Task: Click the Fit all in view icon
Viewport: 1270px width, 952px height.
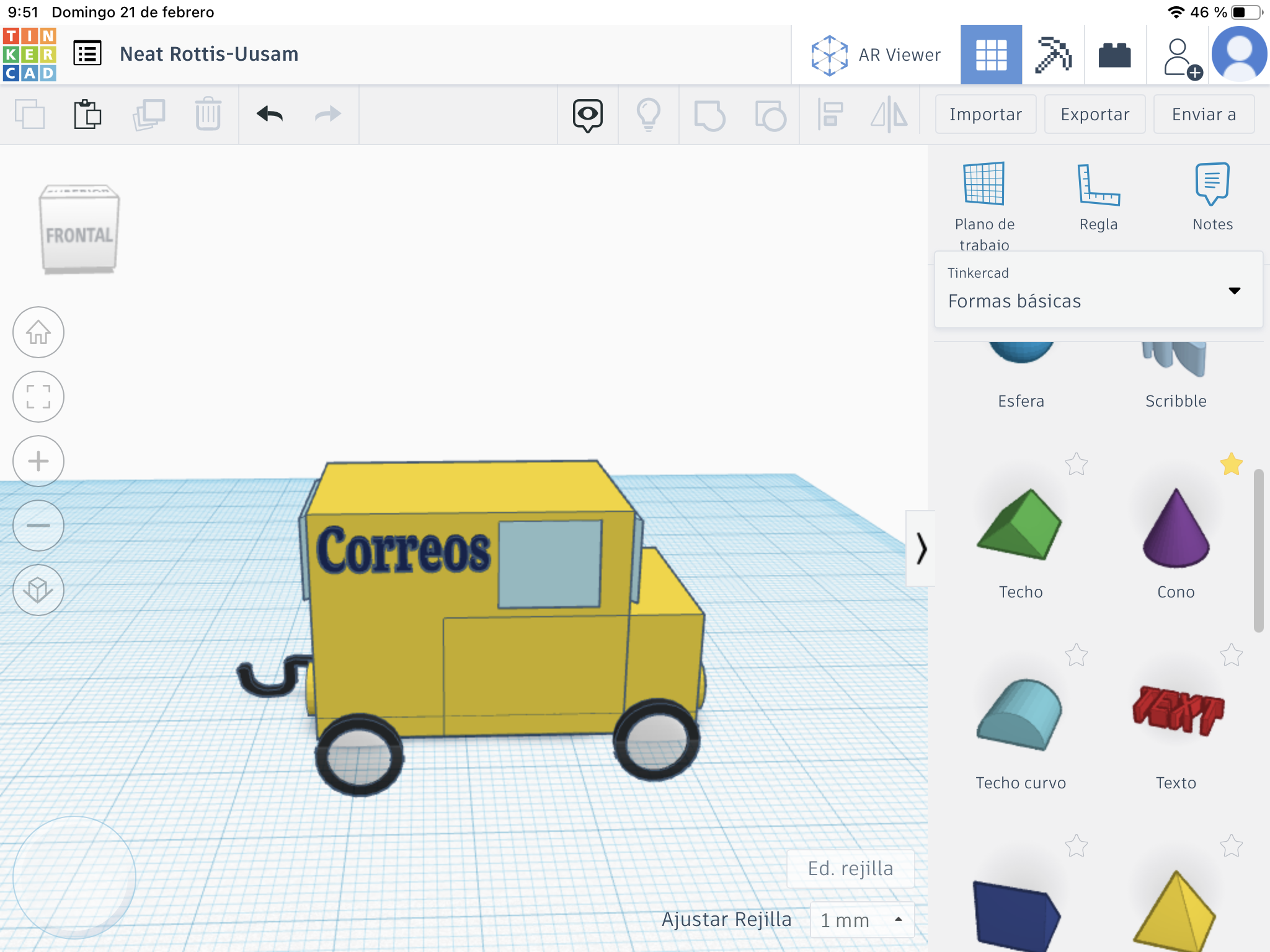Action: point(38,397)
